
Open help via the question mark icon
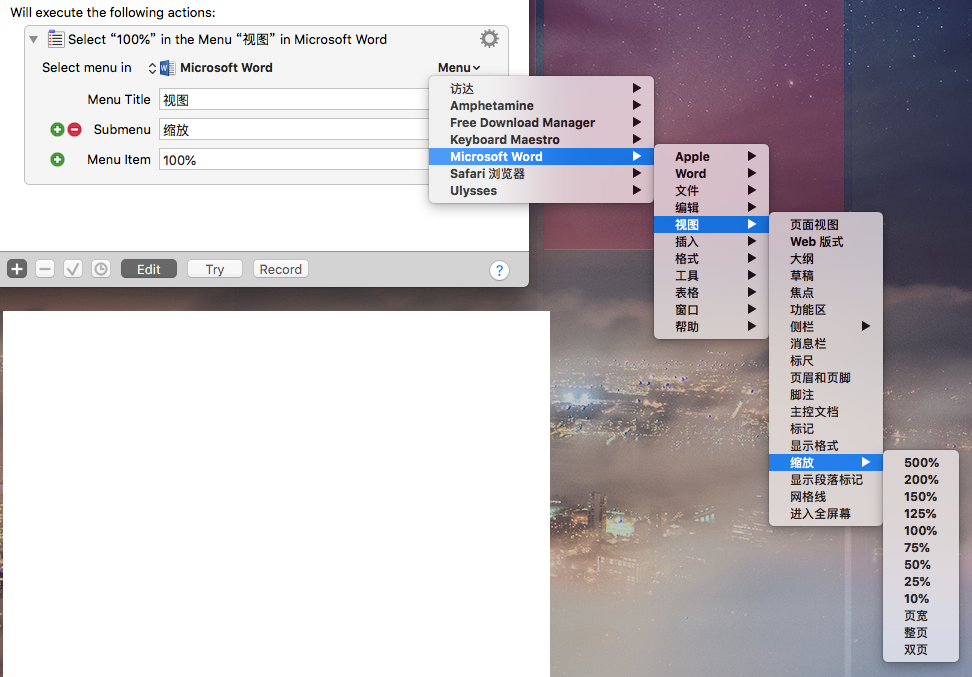499,269
